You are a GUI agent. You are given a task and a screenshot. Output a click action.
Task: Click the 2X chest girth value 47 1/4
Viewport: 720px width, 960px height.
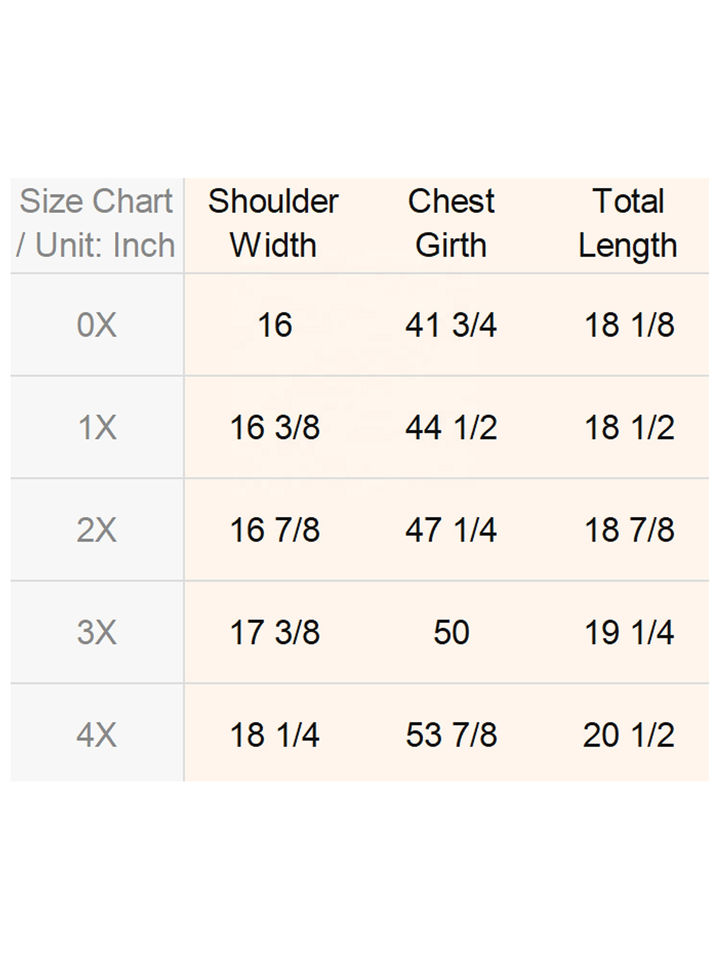tap(451, 530)
